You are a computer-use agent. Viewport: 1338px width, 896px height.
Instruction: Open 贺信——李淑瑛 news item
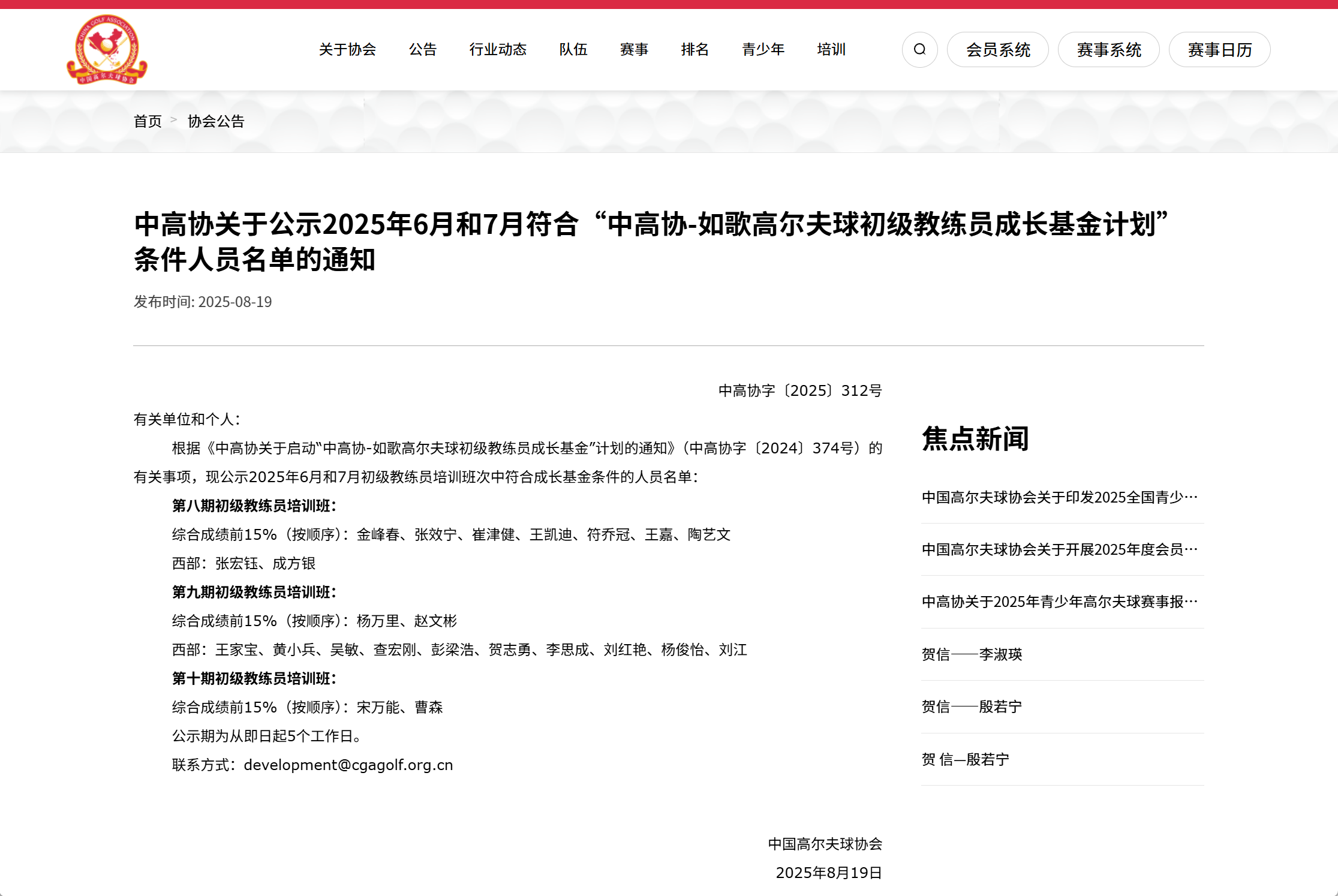tap(972, 654)
